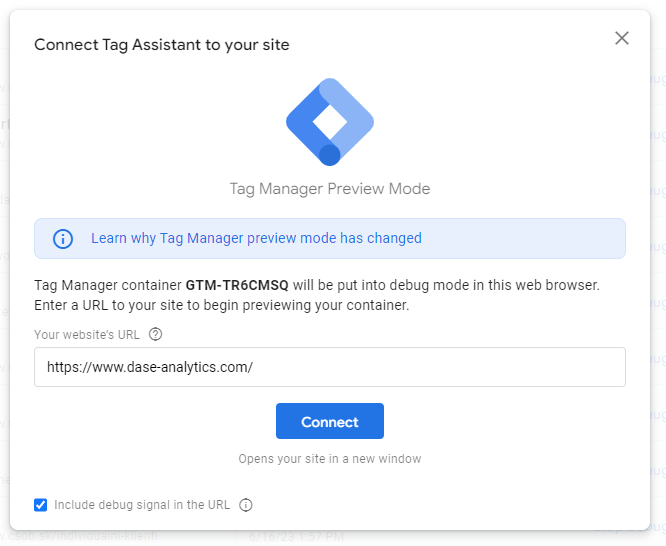Click empty area of the blue info banner
The height and width of the screenshot is (546, 666).
(x=522, y=238)
